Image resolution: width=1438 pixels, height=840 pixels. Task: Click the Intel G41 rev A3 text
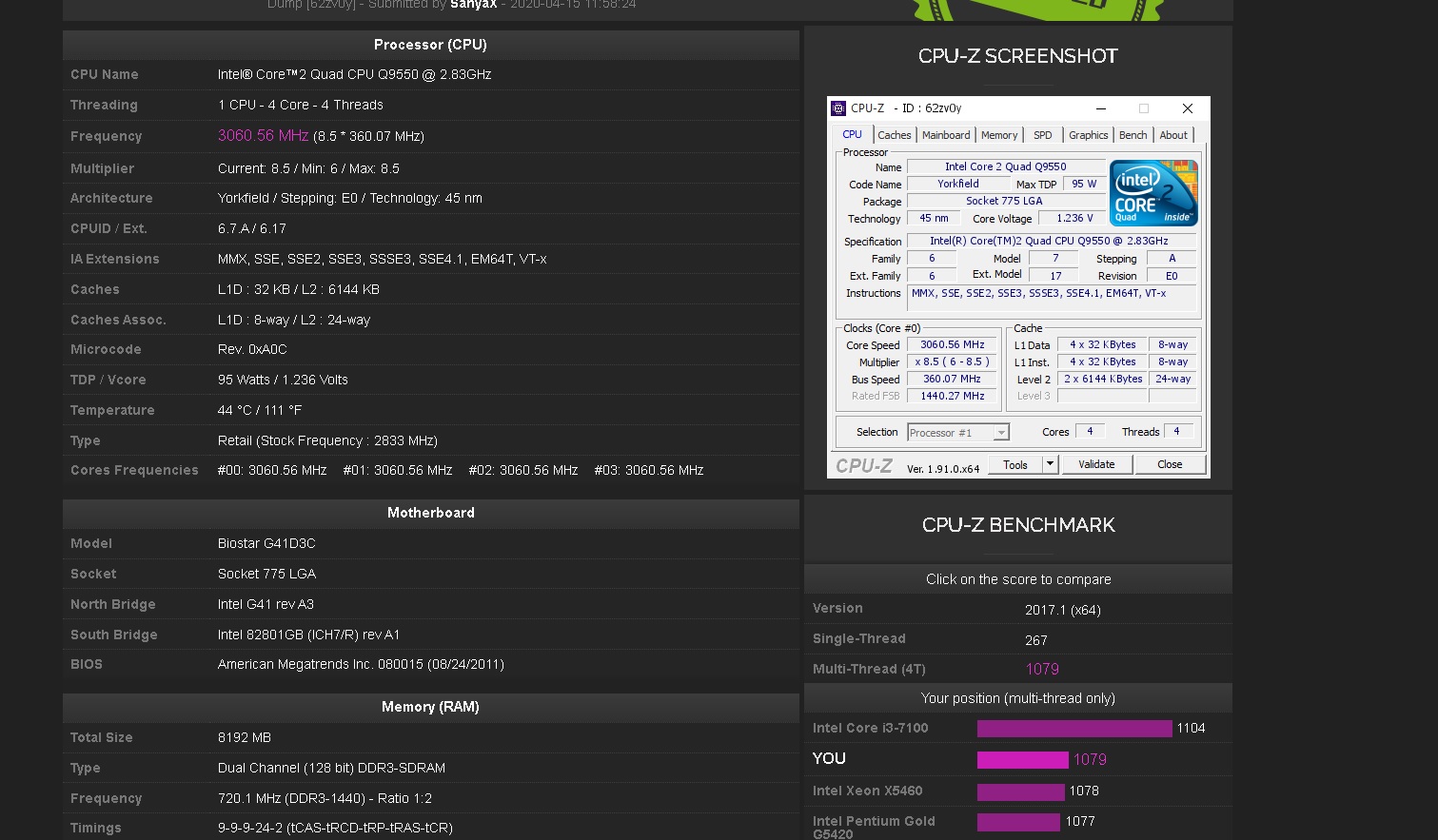coord(266,605)
